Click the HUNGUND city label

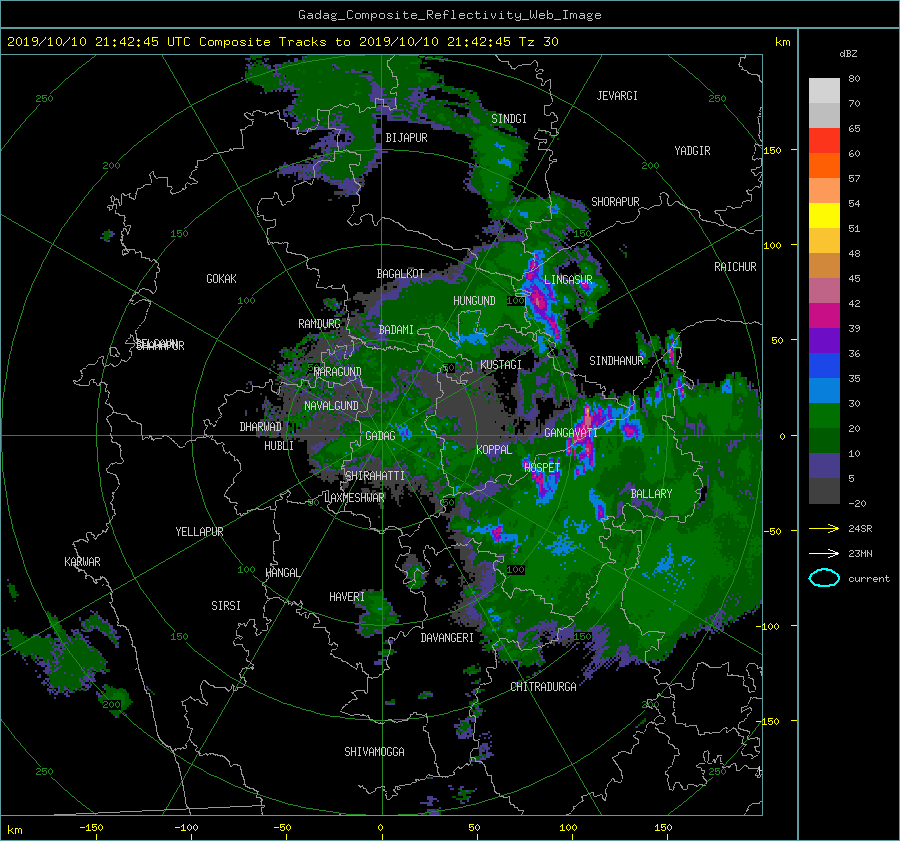click(474, 301)
